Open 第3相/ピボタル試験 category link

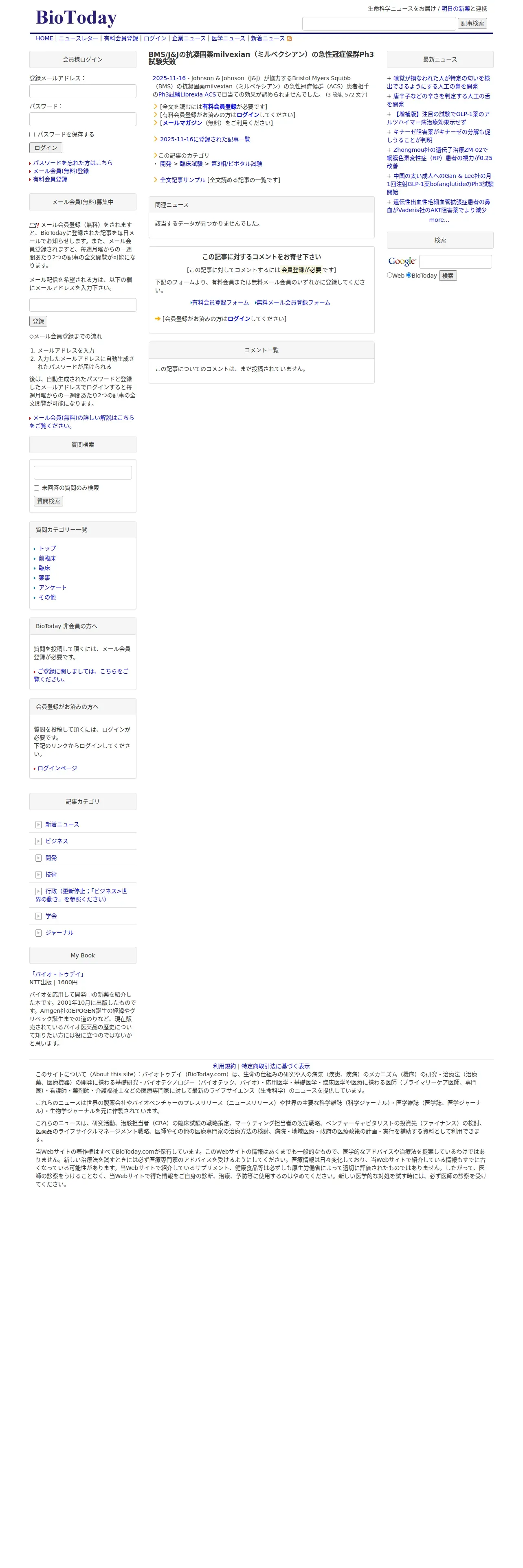pos(236,164)
